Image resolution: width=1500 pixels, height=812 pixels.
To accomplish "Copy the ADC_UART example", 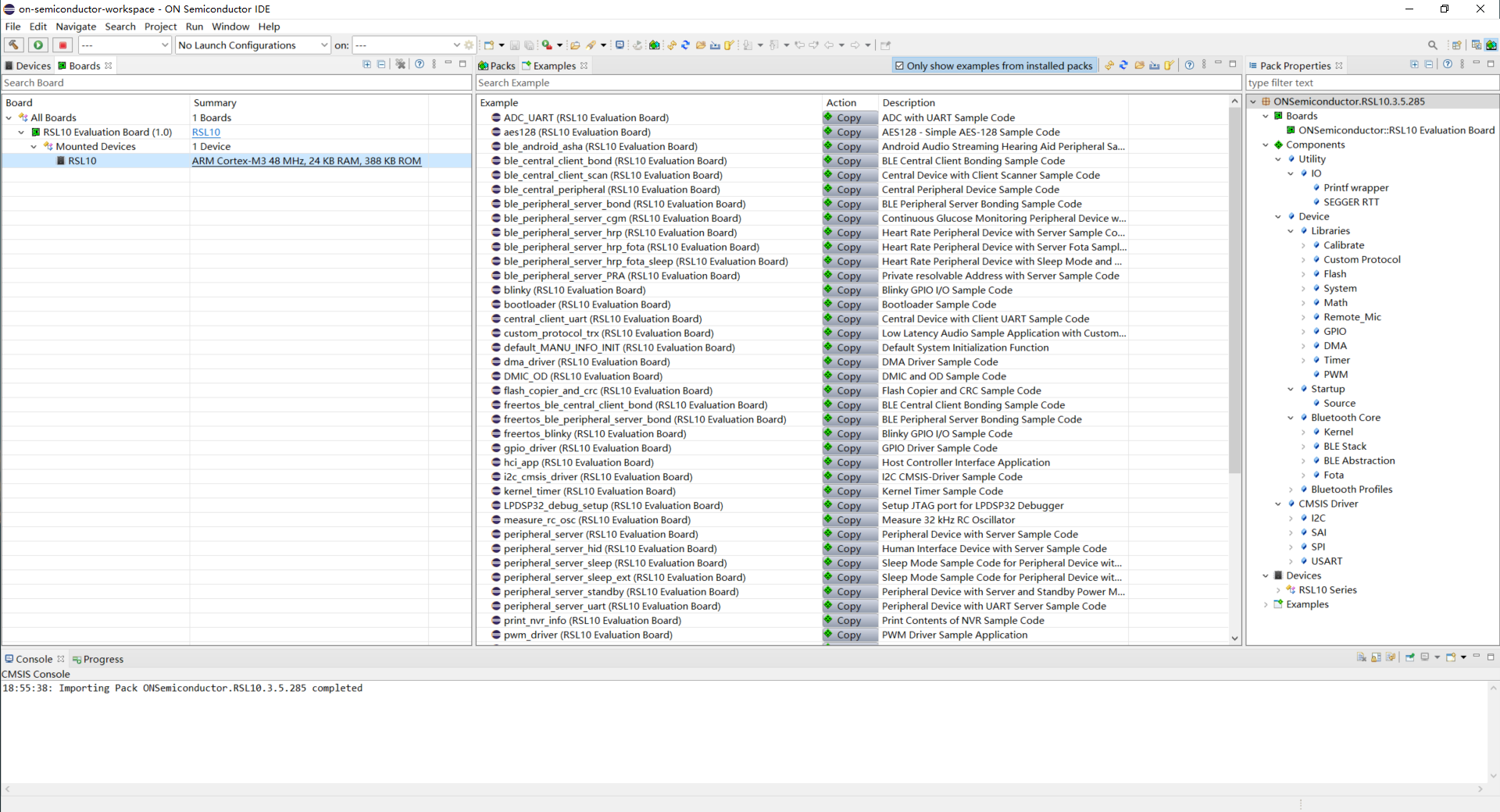I will click(849, 118).
